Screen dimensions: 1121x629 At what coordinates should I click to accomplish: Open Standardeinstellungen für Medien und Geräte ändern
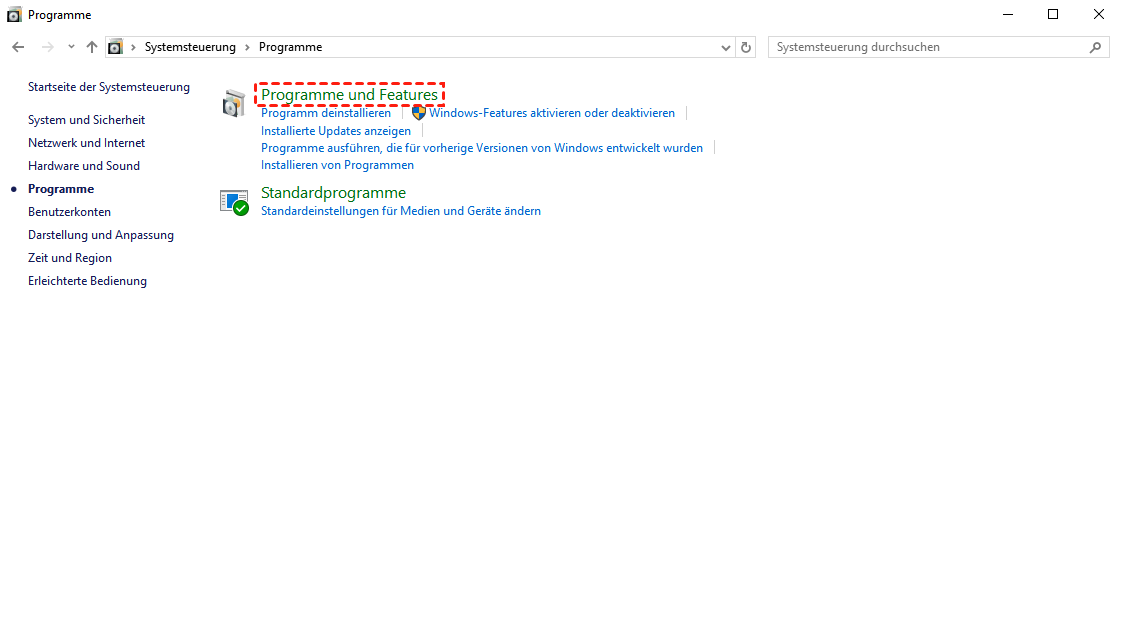tap(401, 211)
